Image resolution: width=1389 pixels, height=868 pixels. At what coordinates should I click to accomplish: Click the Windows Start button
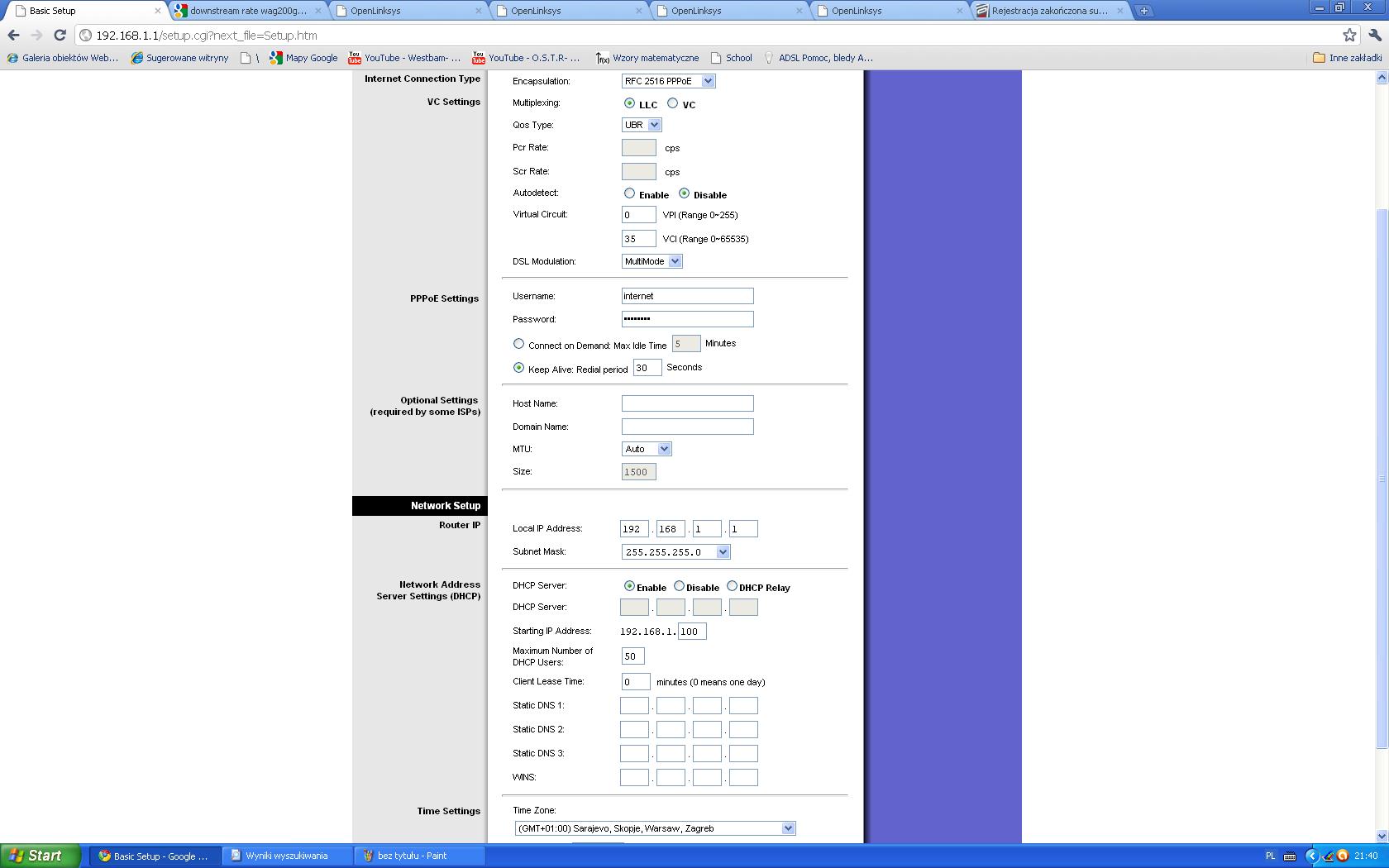pyautogui.click(x=40, y=856)
